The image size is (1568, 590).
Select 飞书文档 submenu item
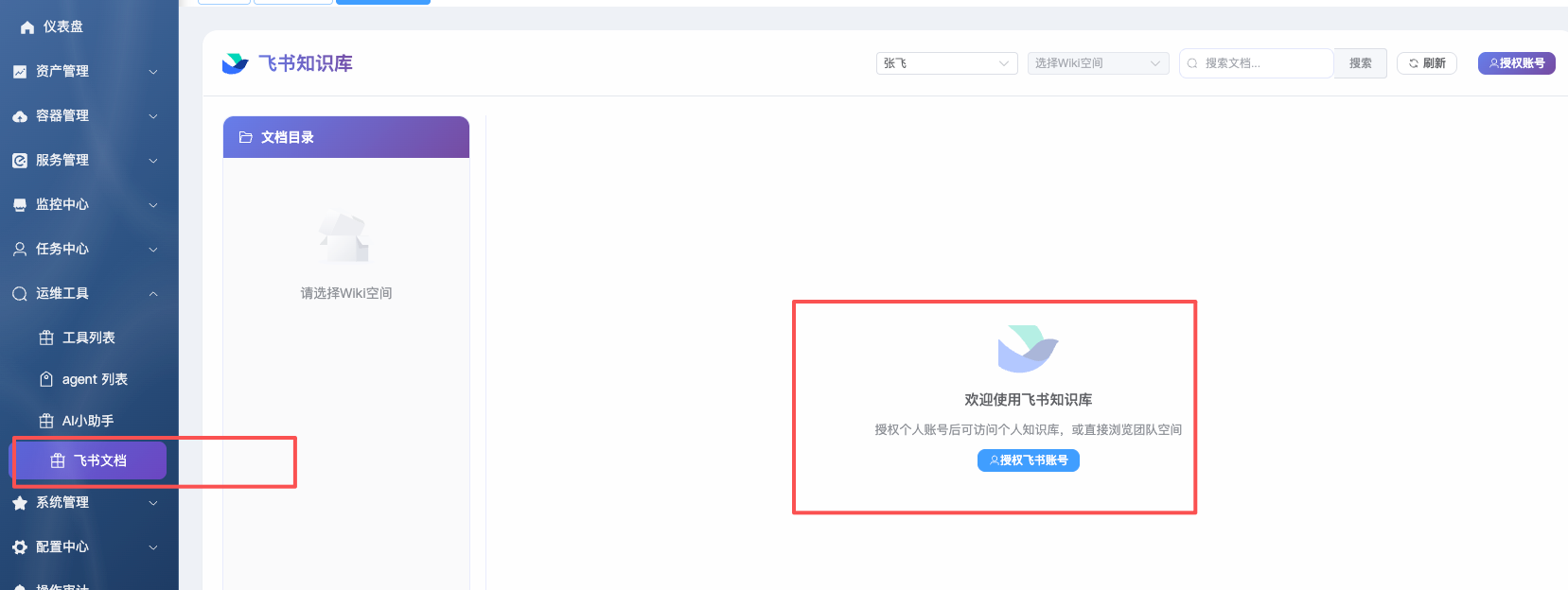click(88, 460)
